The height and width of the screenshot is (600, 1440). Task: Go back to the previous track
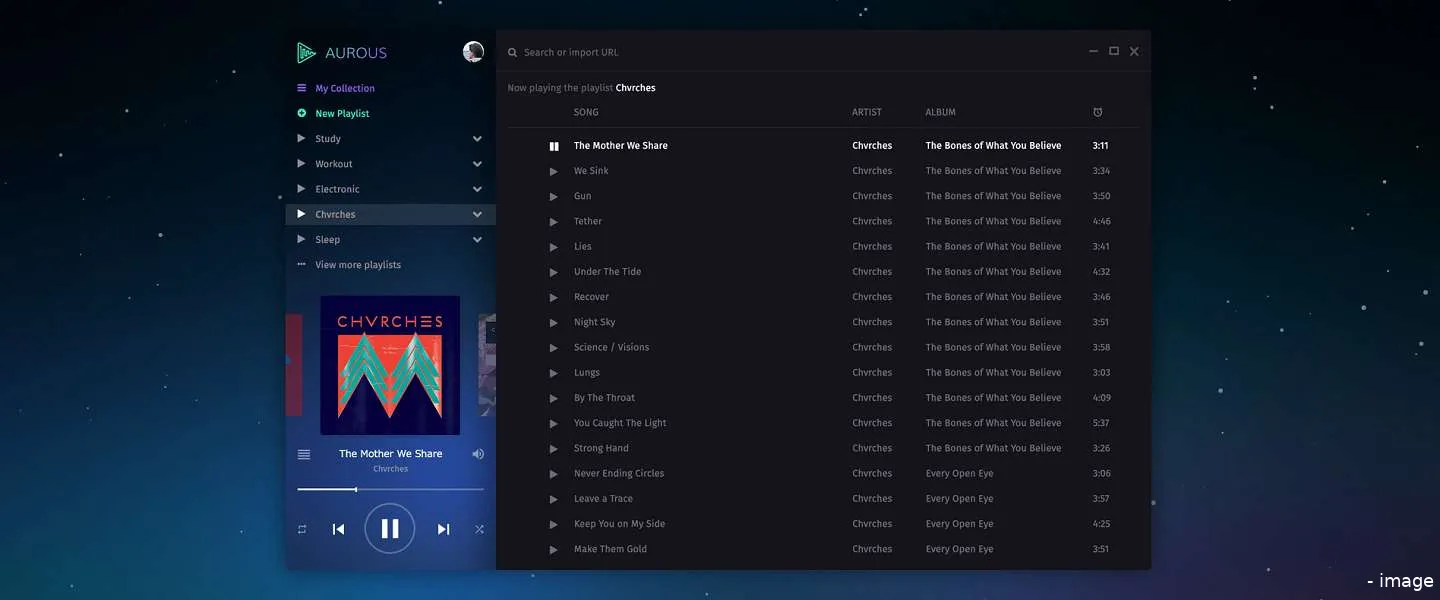(338, 529)
